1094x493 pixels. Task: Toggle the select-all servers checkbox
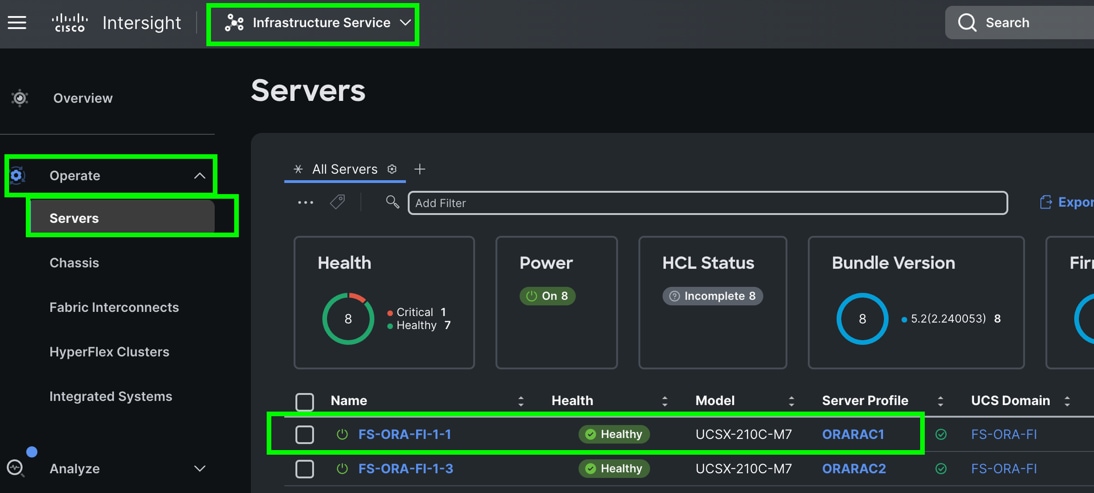[x=305, y=402]
